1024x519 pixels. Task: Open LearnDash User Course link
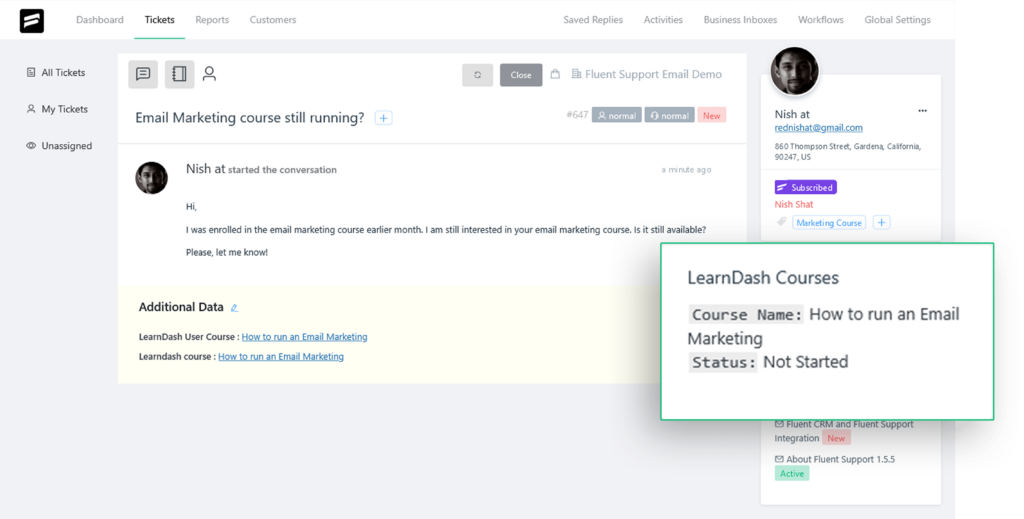coord(304,337)
